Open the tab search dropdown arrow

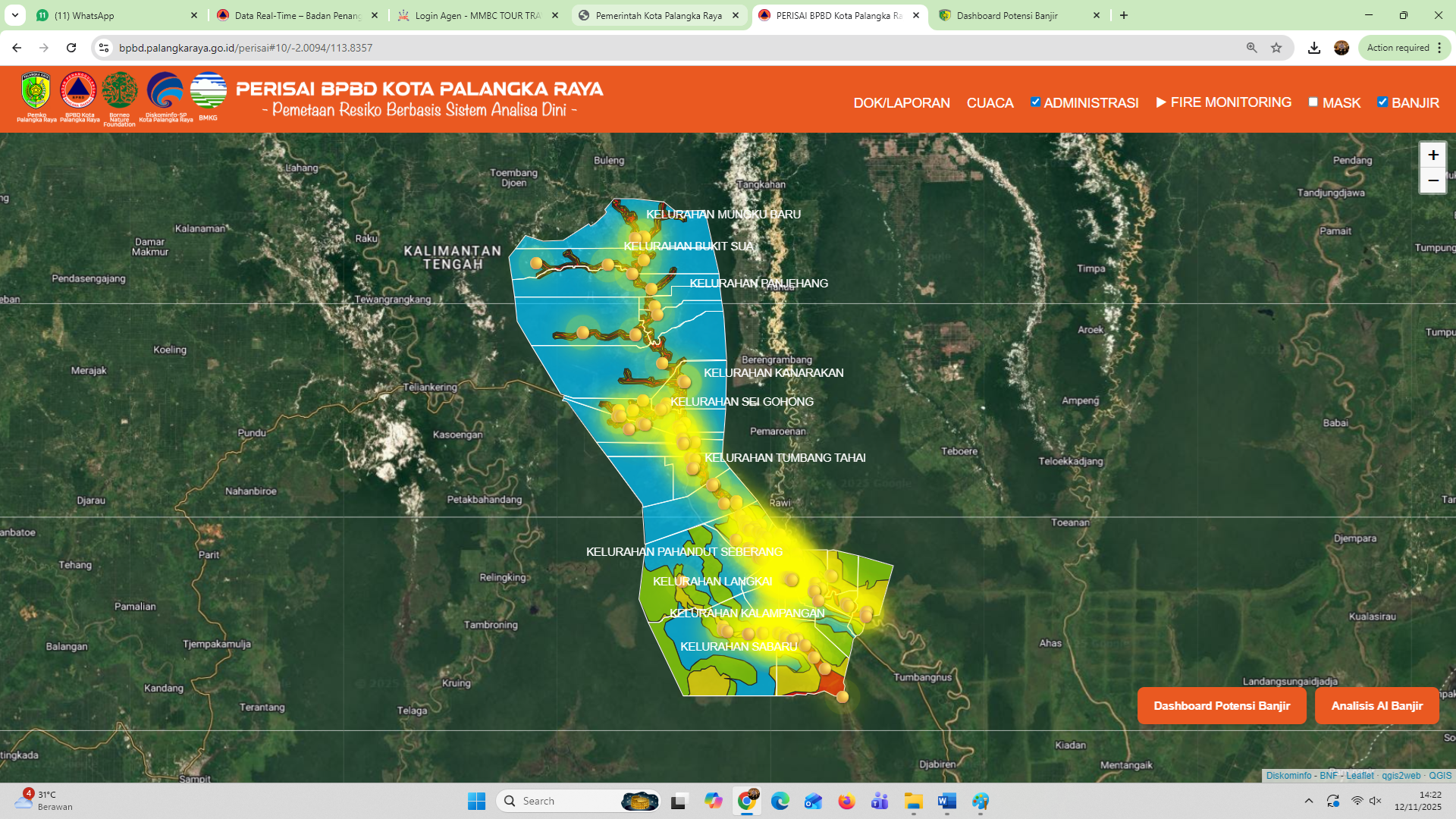tap(15, 15)
